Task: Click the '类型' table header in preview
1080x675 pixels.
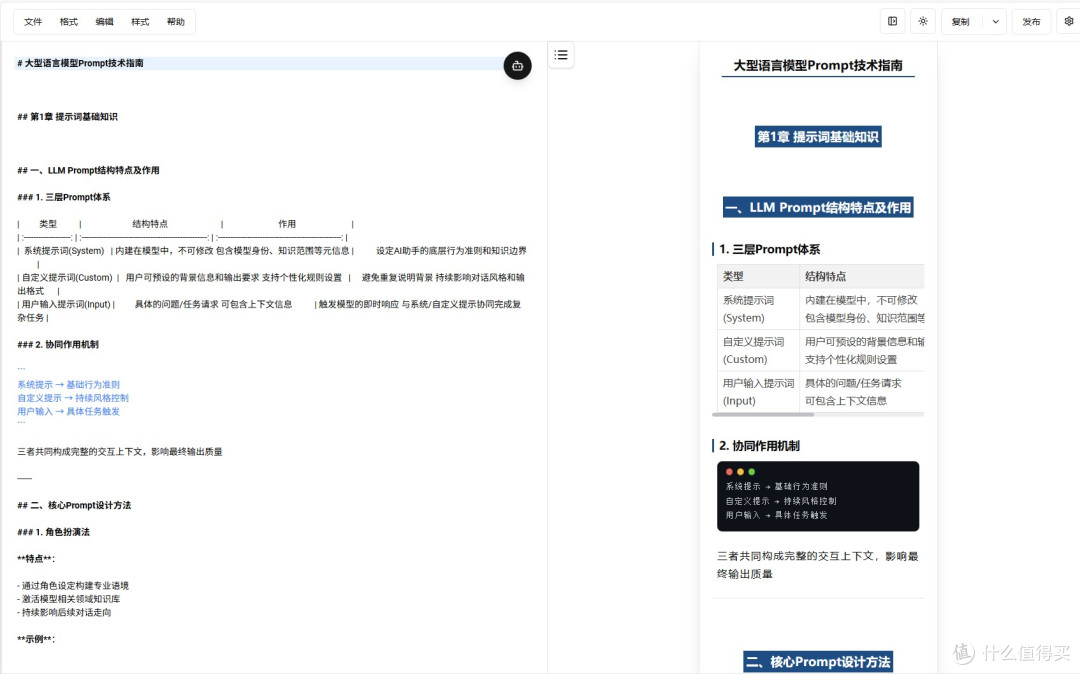Action: 758,276
